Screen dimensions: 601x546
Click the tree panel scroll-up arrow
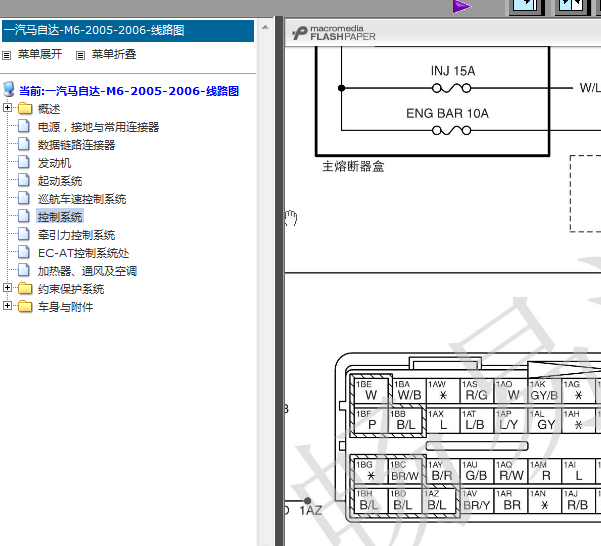tap(265, 28)
